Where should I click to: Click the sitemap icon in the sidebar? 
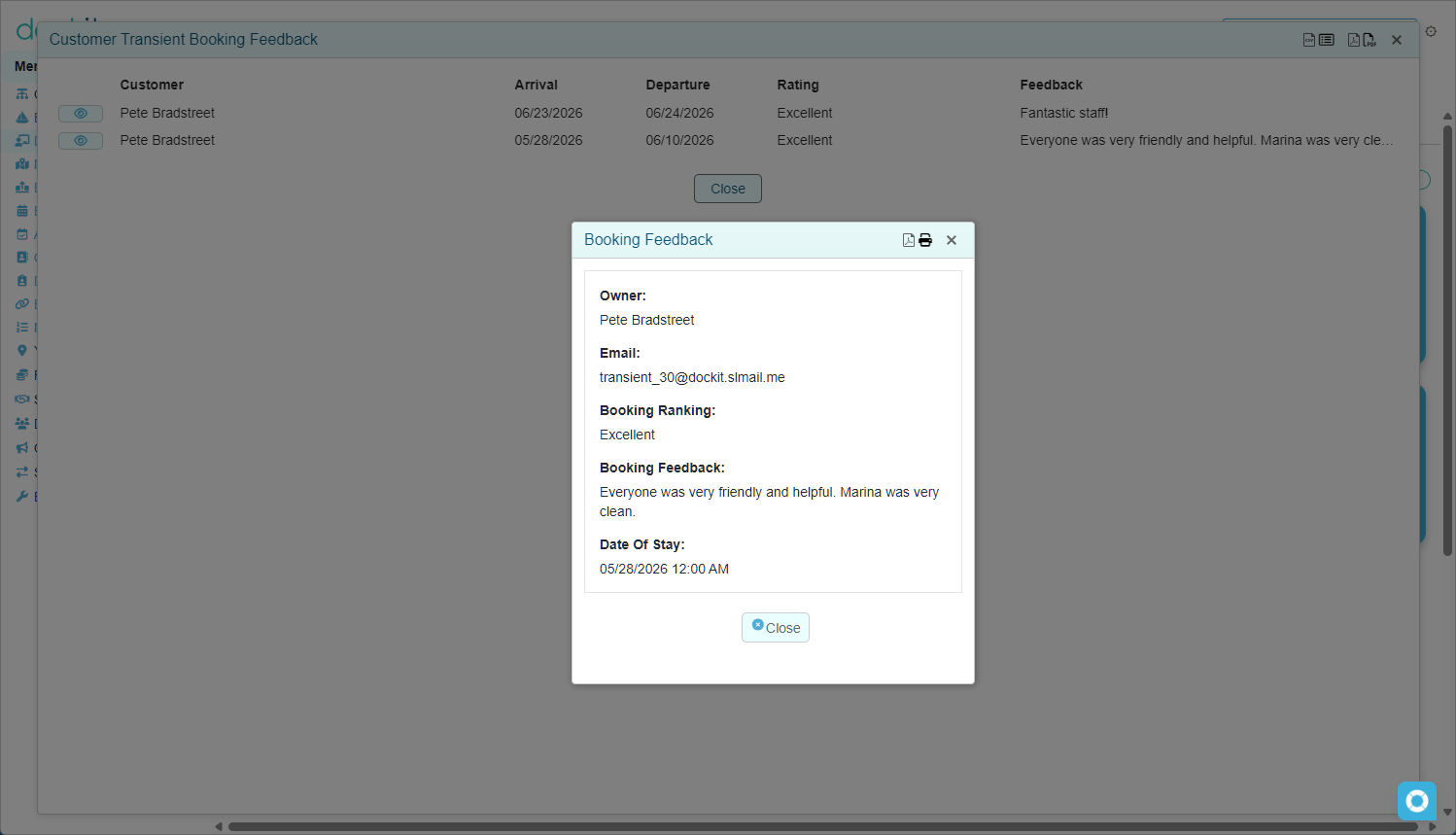tap(22, 94)
